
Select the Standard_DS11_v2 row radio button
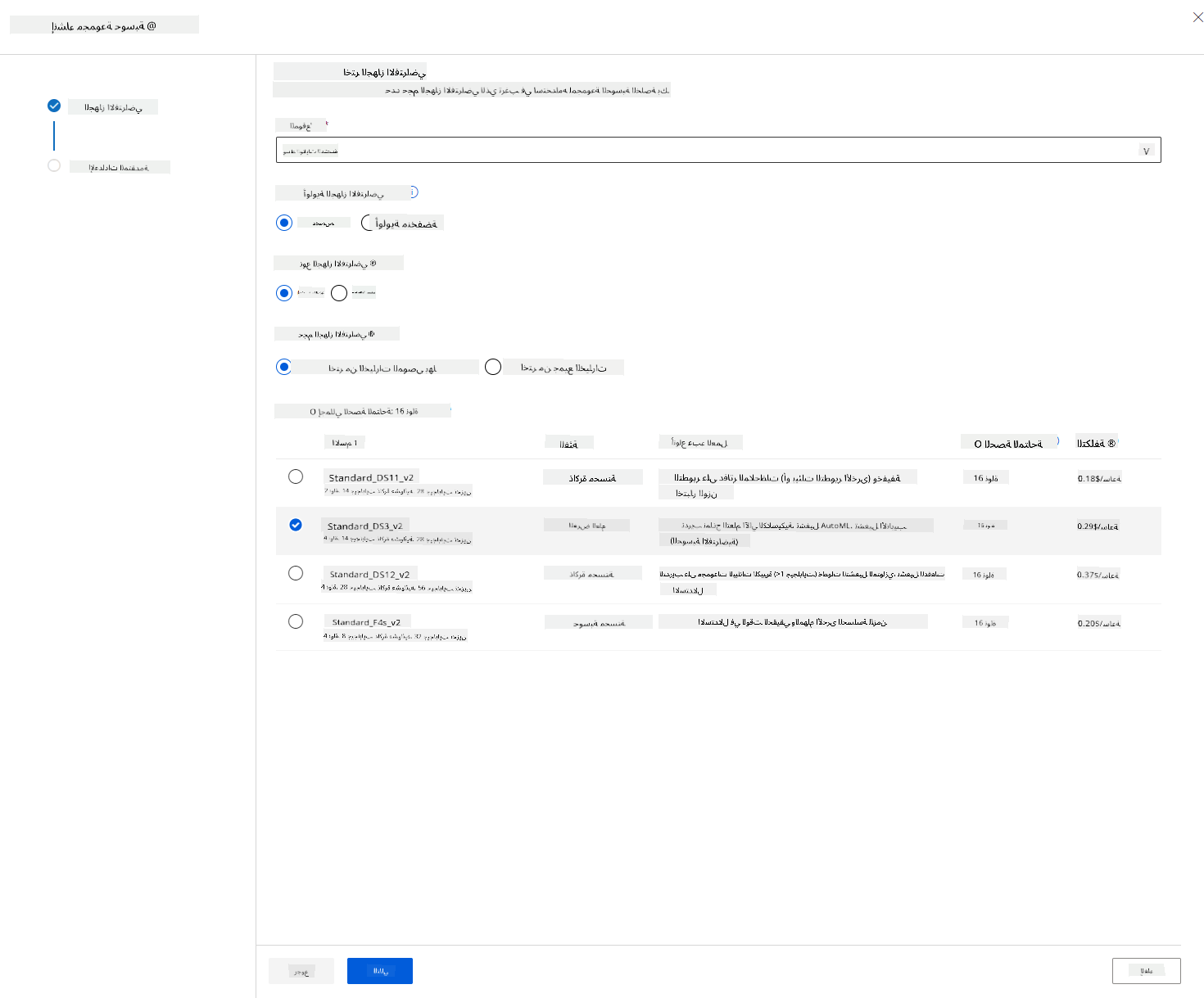[x=296, y=476]
